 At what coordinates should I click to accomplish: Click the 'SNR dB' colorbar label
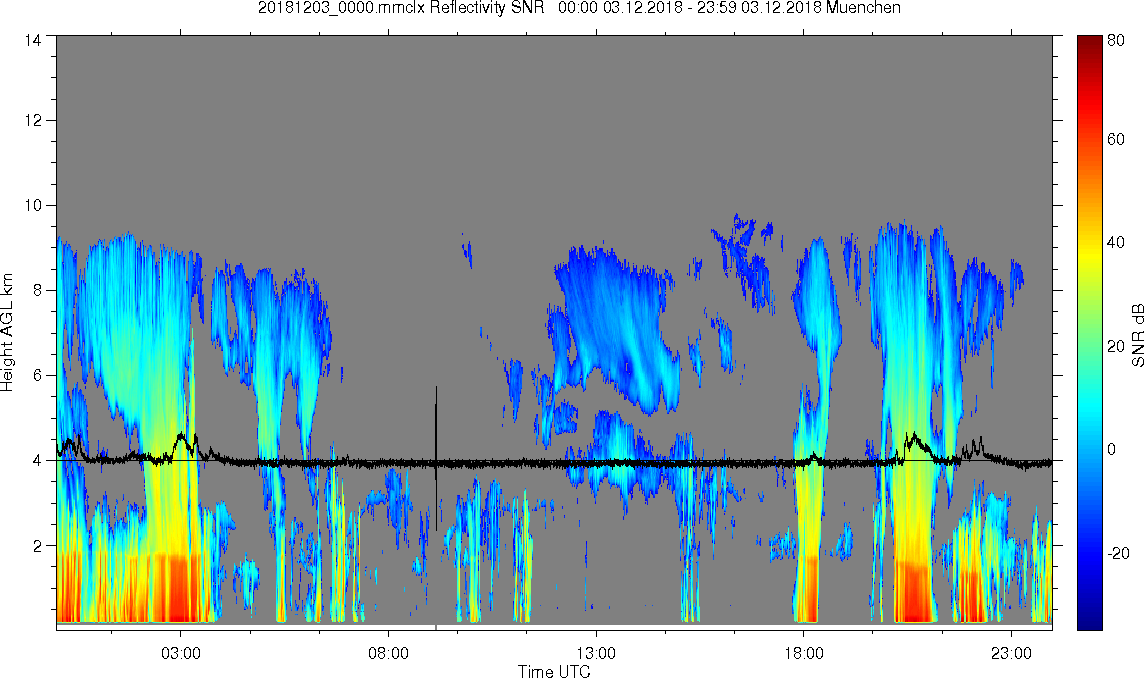point(1137,335)
